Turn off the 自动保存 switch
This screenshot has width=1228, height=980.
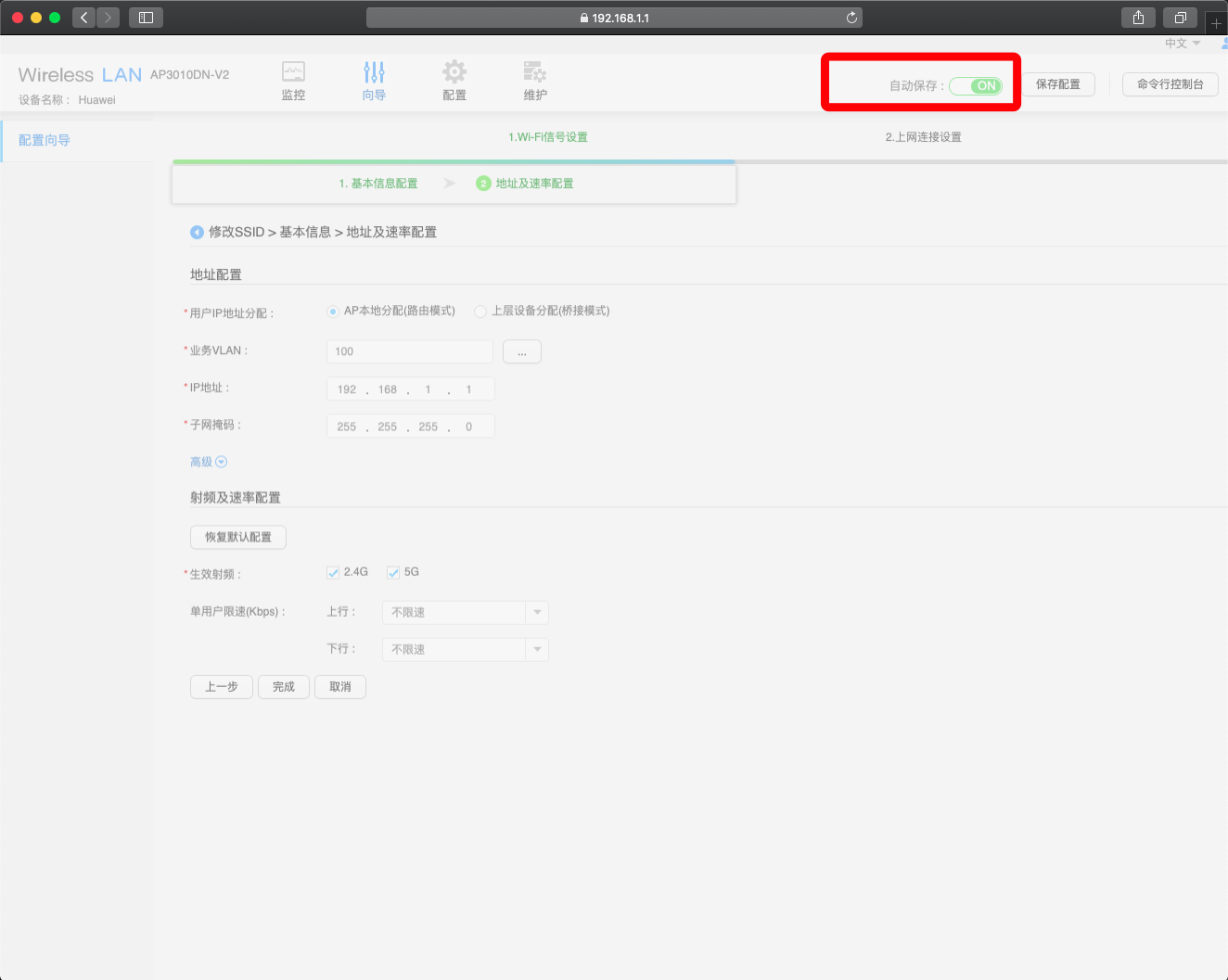tap(976, 85)
